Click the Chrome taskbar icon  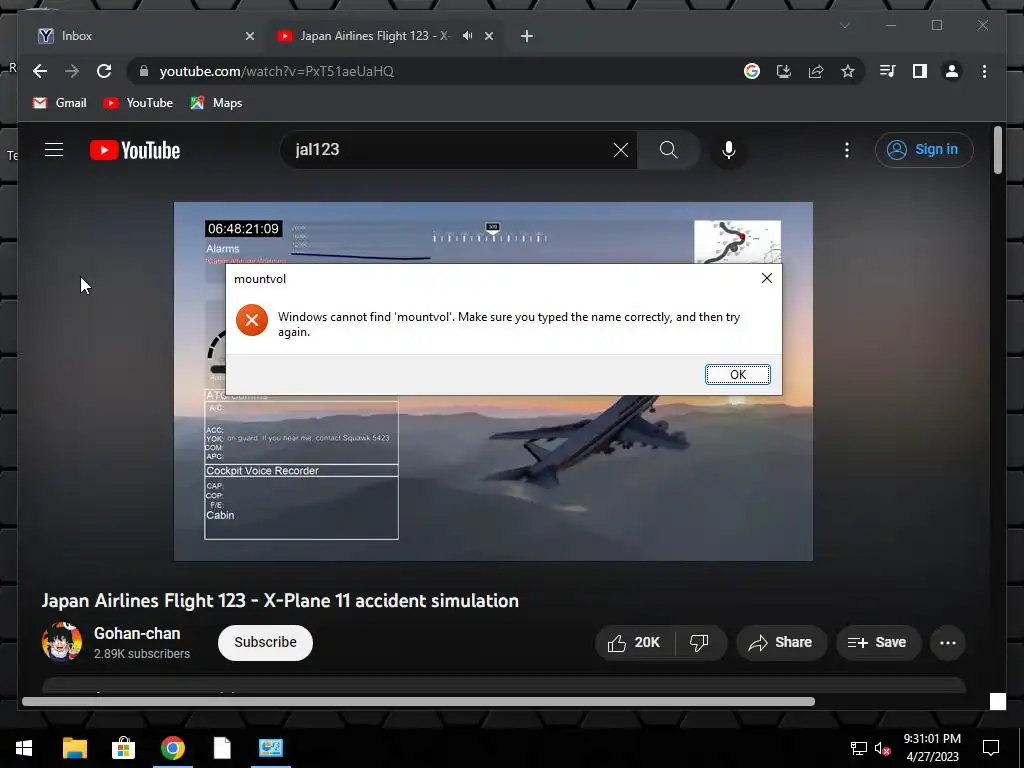(173, 748)
